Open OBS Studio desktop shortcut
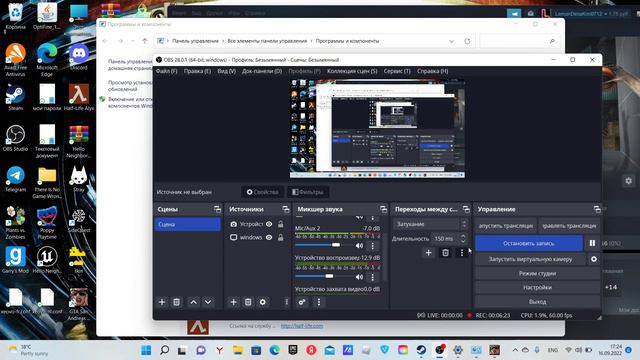 [16, 139]
